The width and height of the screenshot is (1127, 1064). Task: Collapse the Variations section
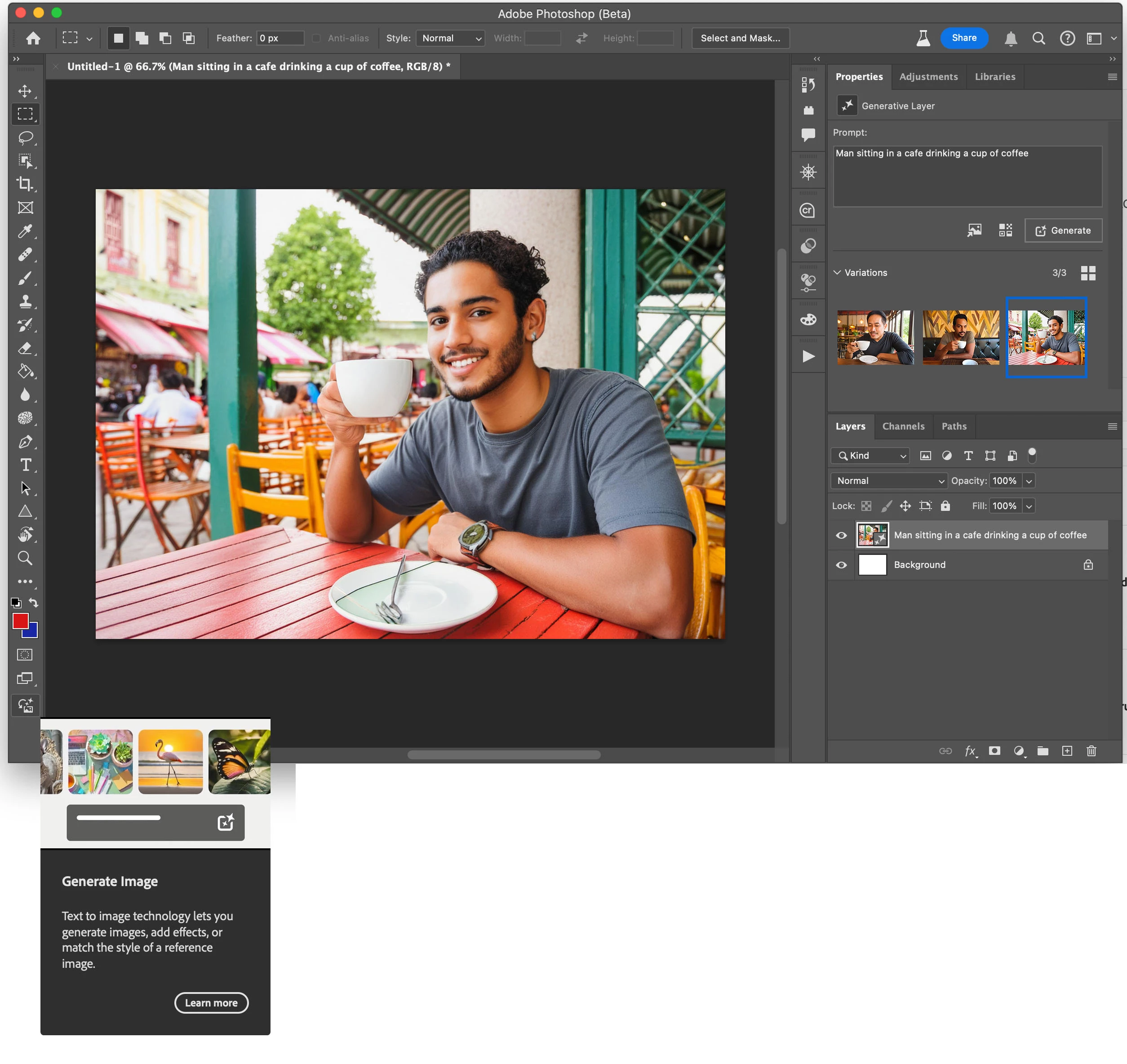coord(837,273)
